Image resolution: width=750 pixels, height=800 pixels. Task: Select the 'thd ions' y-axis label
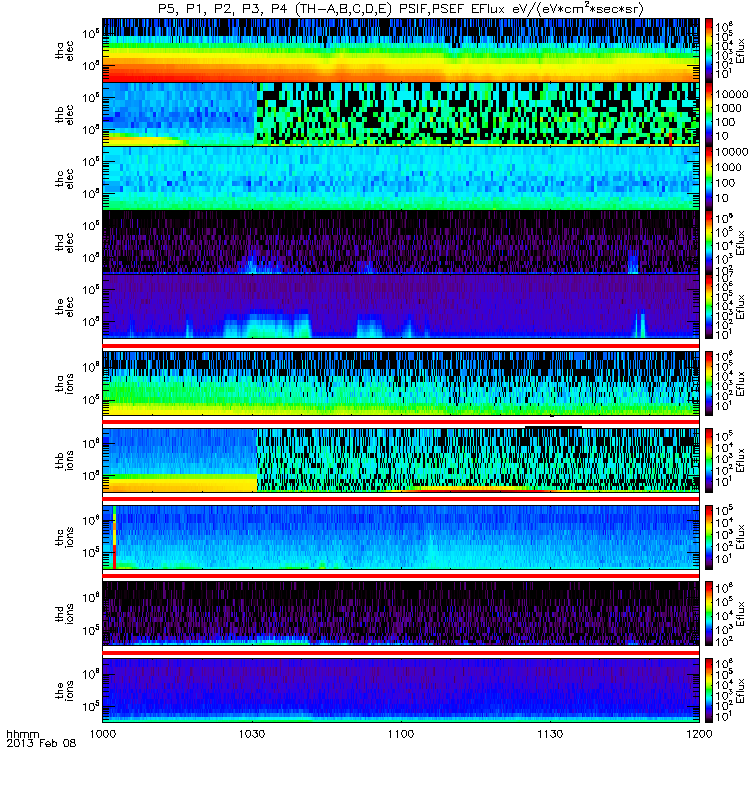tap(64, 614)
